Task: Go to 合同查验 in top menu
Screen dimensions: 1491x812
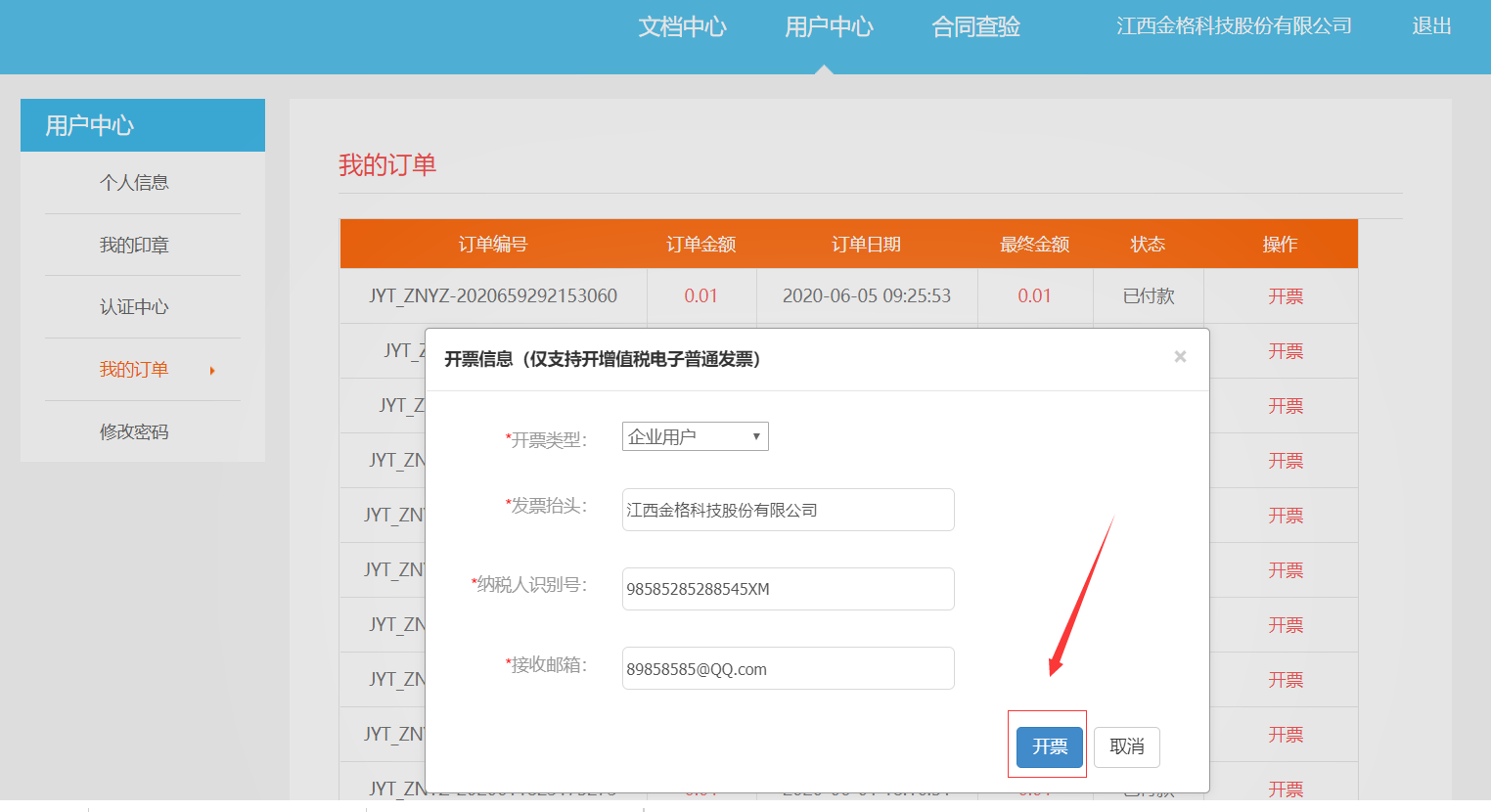Action: (x=975, y=27)
